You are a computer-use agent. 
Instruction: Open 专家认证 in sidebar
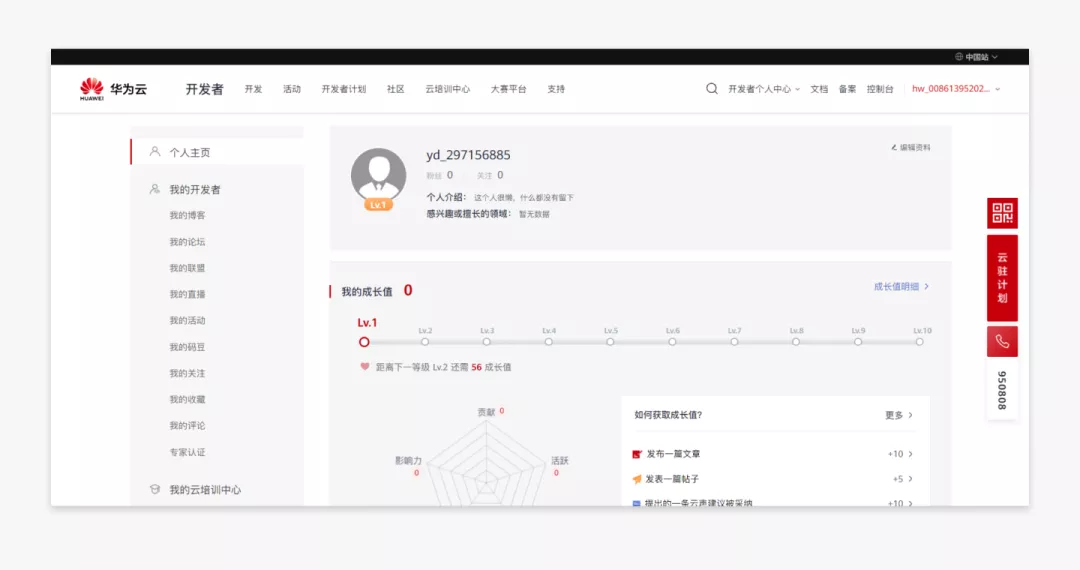pos(187,452)
